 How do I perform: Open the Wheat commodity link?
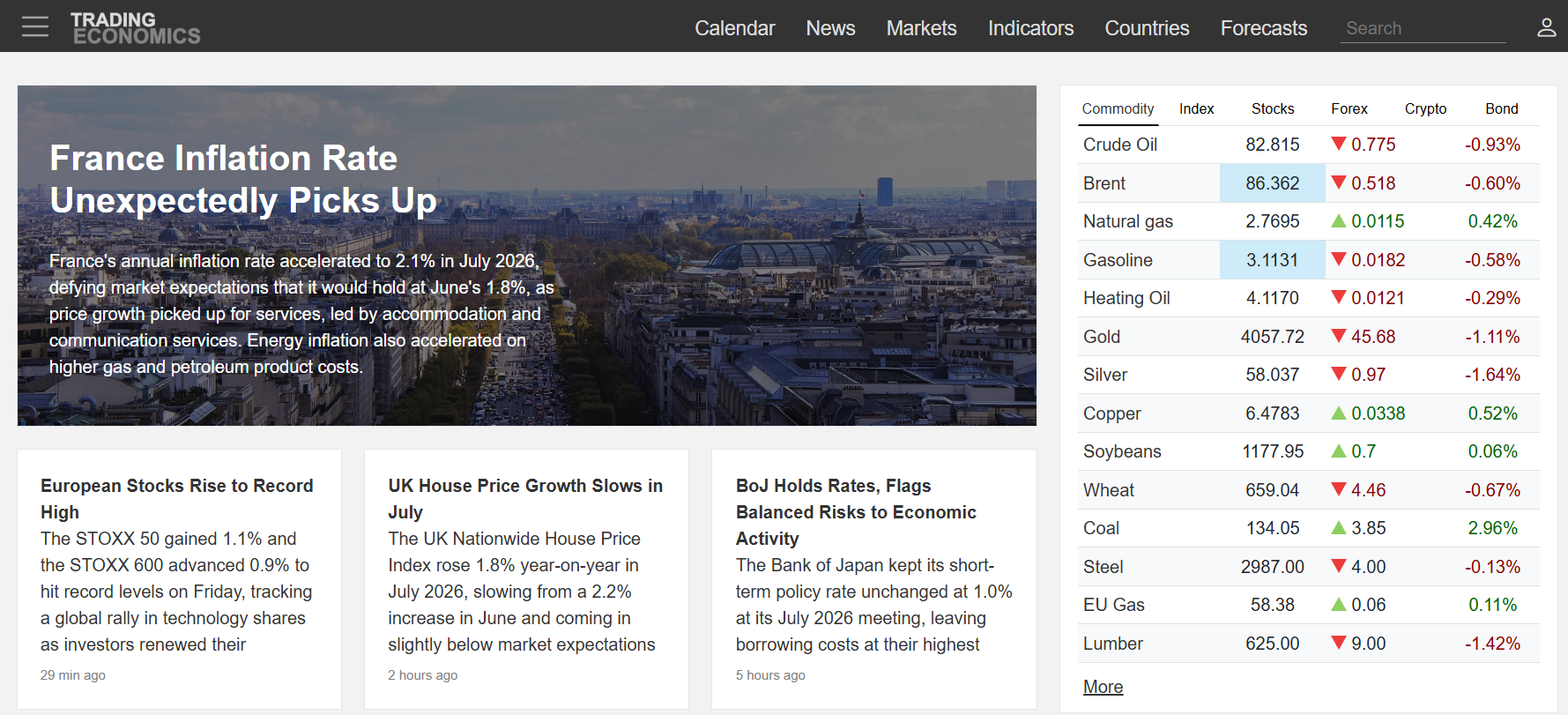tap(1109, 490)
